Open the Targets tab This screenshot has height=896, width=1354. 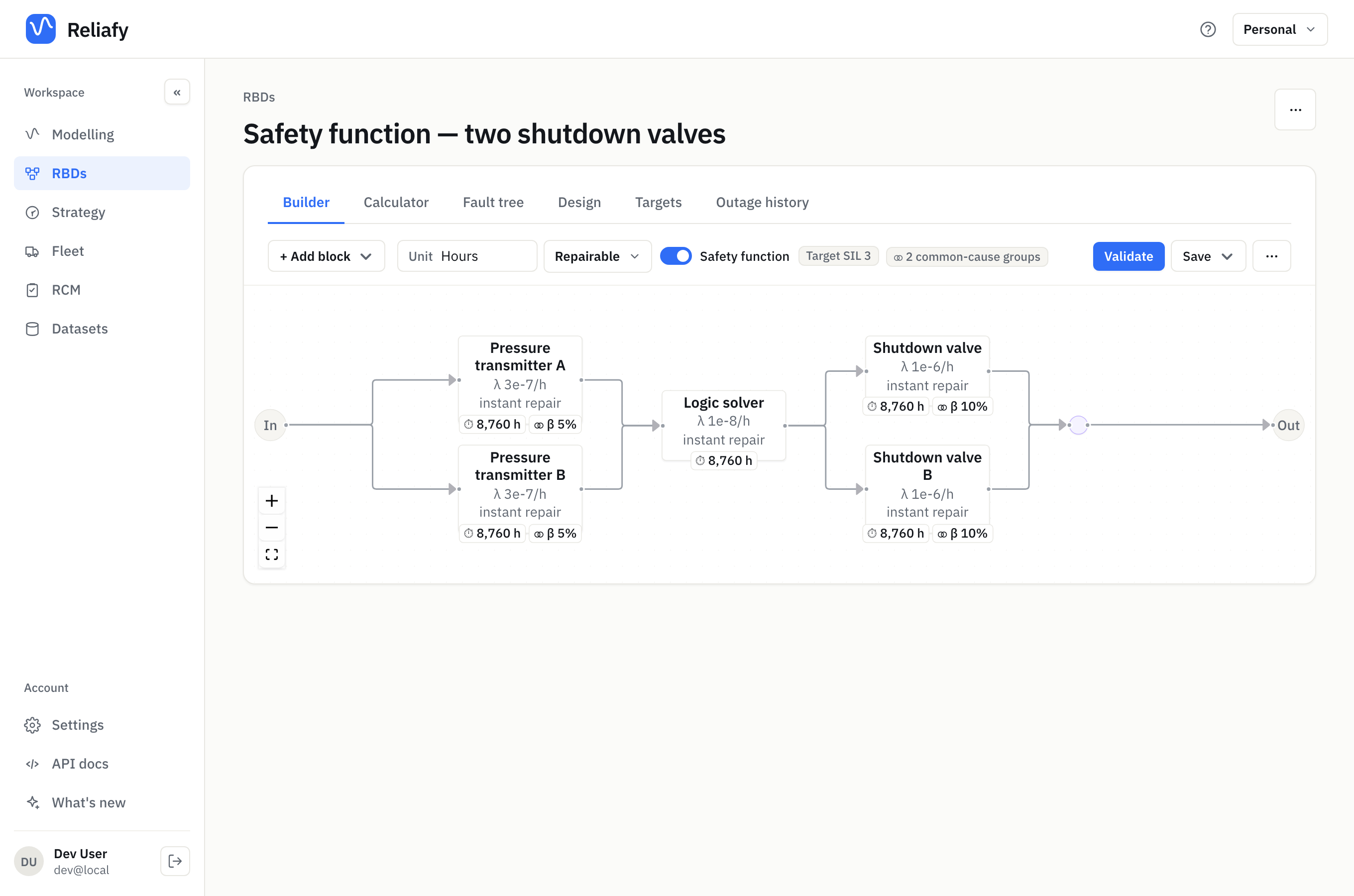[x=658, y=202]
